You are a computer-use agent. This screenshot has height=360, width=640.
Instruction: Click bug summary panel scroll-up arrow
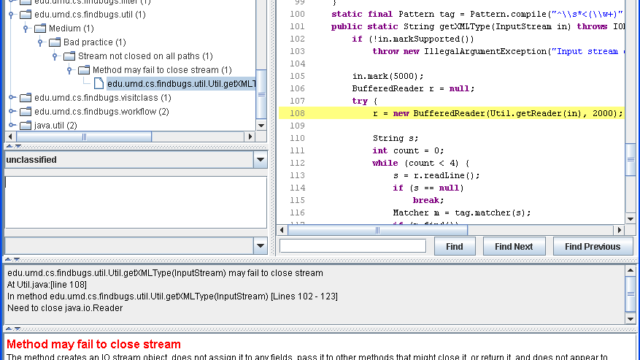(630, 270)
